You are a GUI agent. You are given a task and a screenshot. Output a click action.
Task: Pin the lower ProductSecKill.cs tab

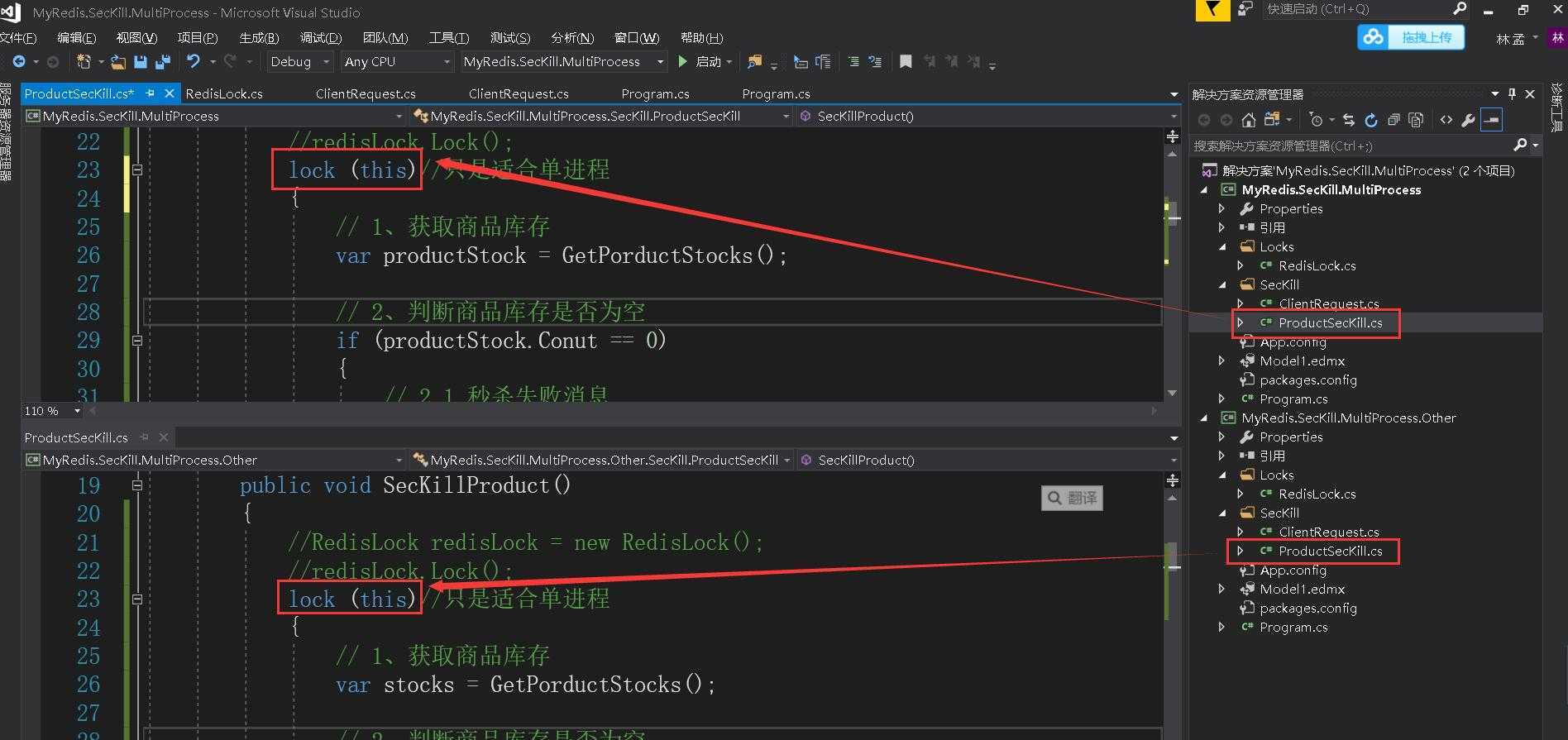[145, 437]
